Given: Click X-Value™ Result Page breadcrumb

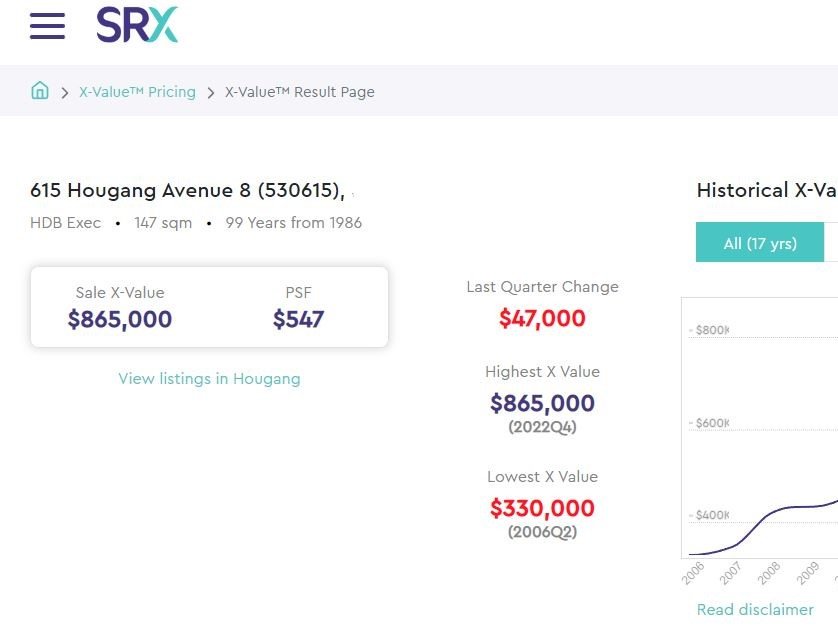Looking at the screenshot, I should tap(300, 92).
